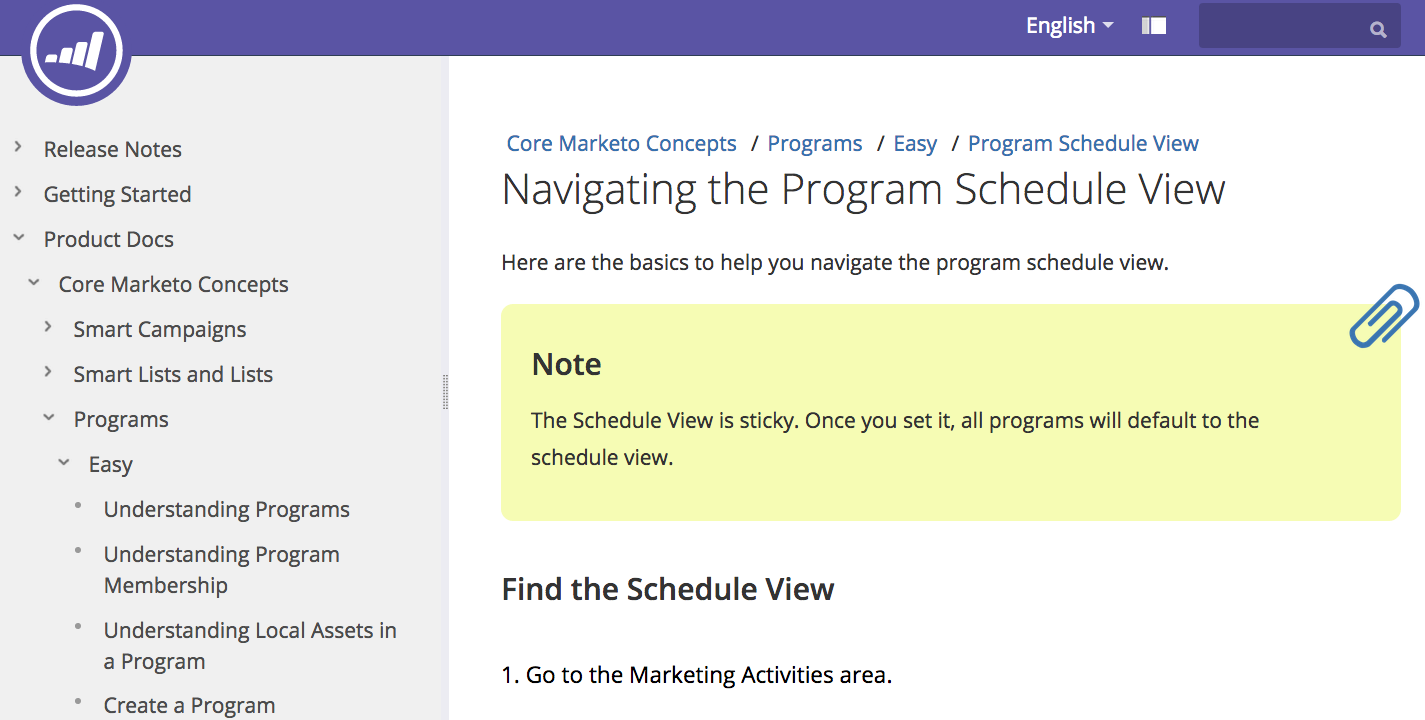Expand Smart Lists and Lists chevron
Viewport: 1425px width, 720px height.
(x=48, y=373)
